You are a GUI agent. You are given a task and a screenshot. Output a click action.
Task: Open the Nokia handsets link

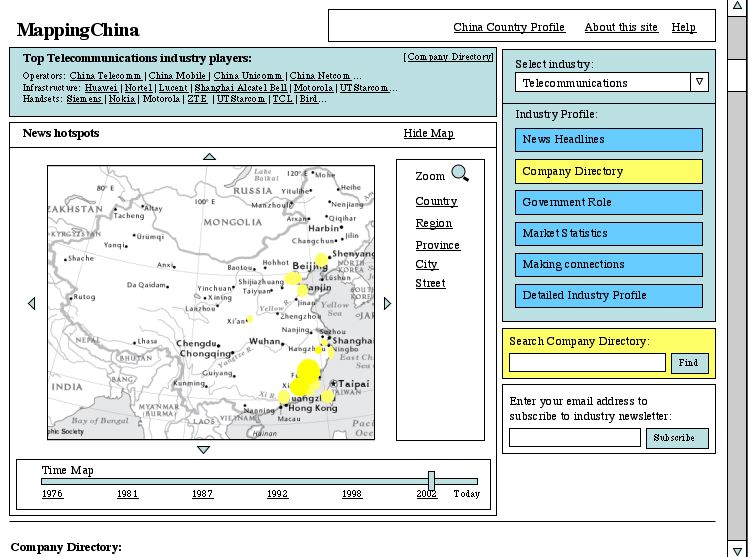pyautogui.click(x=122, y=99)
